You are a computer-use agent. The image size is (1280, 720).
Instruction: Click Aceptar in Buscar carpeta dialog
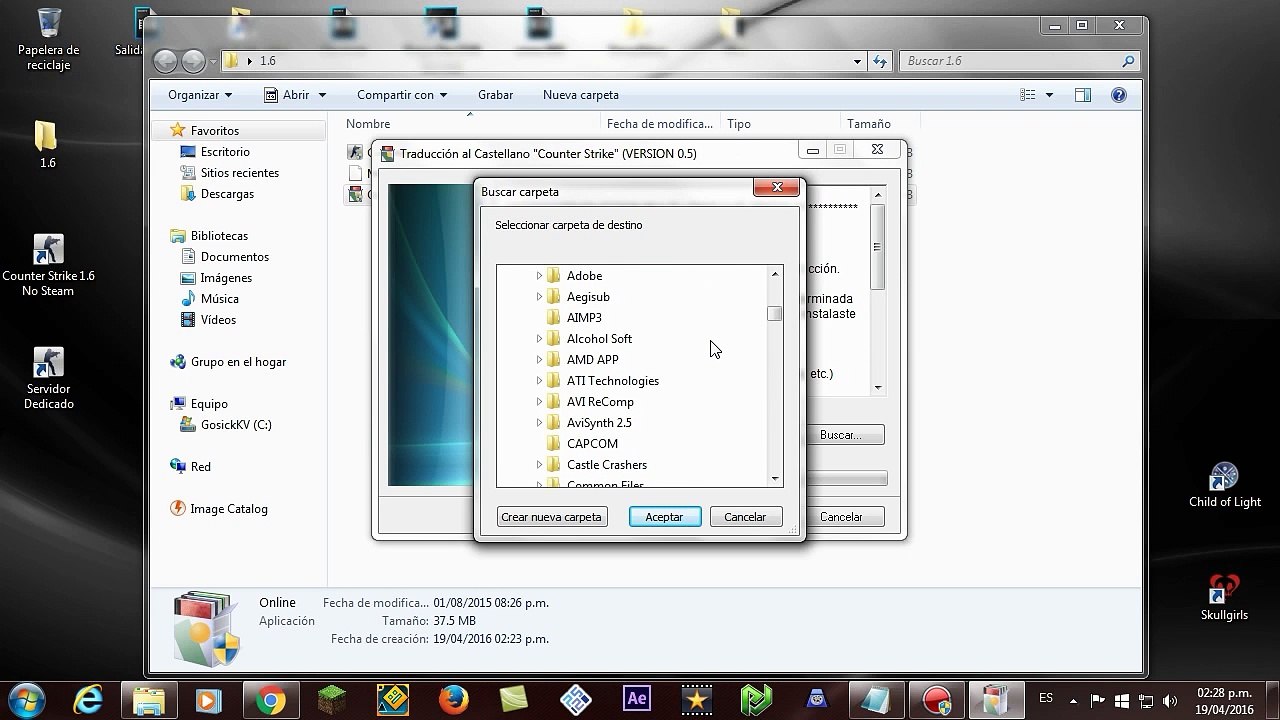click(664, 517)
